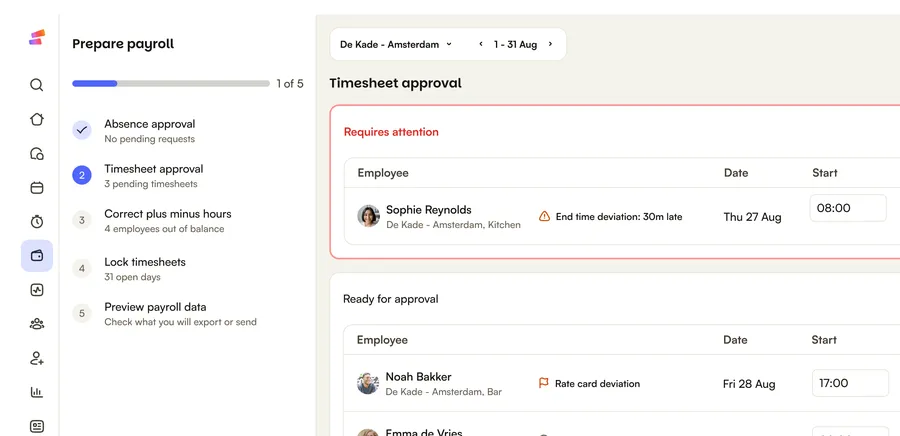This screenshot has height=436, width=900.
Task: Click Noah Bakker's name
Action: pos(418,376)
